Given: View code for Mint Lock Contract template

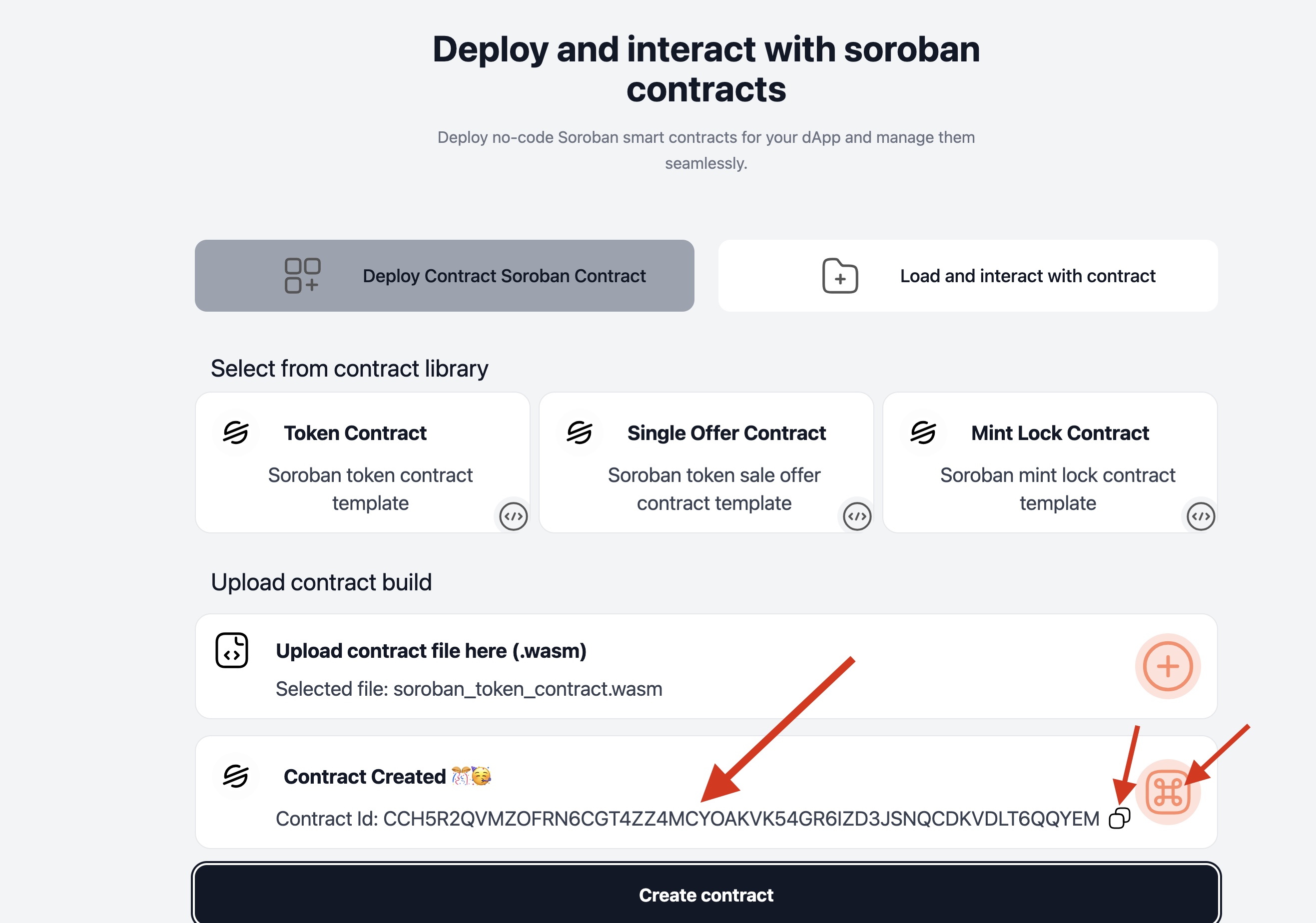Looking at the screenshot, I should [x=1200, y=516].
